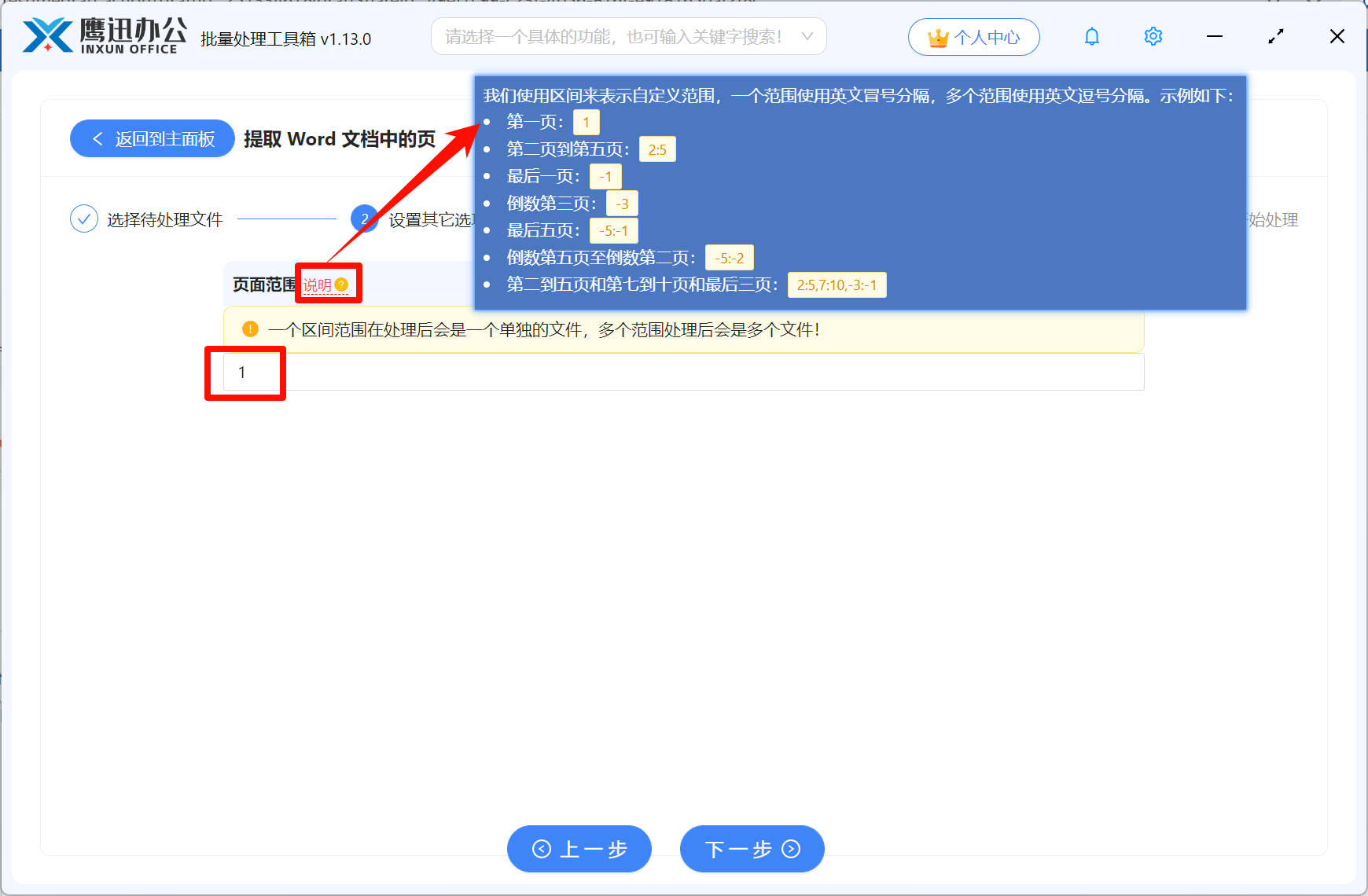1368x896 pixels.
Task: Click the 返回到主面板 button
Action: 152,138
